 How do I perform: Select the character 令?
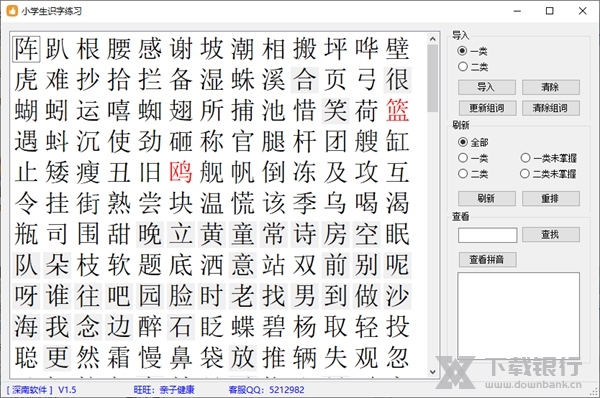point(26,203)
